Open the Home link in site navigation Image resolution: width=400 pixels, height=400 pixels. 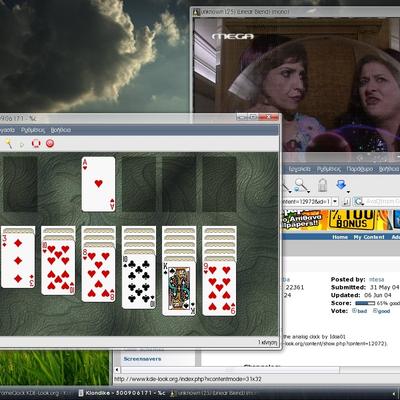pyautogui.click(x=340, y=237)
